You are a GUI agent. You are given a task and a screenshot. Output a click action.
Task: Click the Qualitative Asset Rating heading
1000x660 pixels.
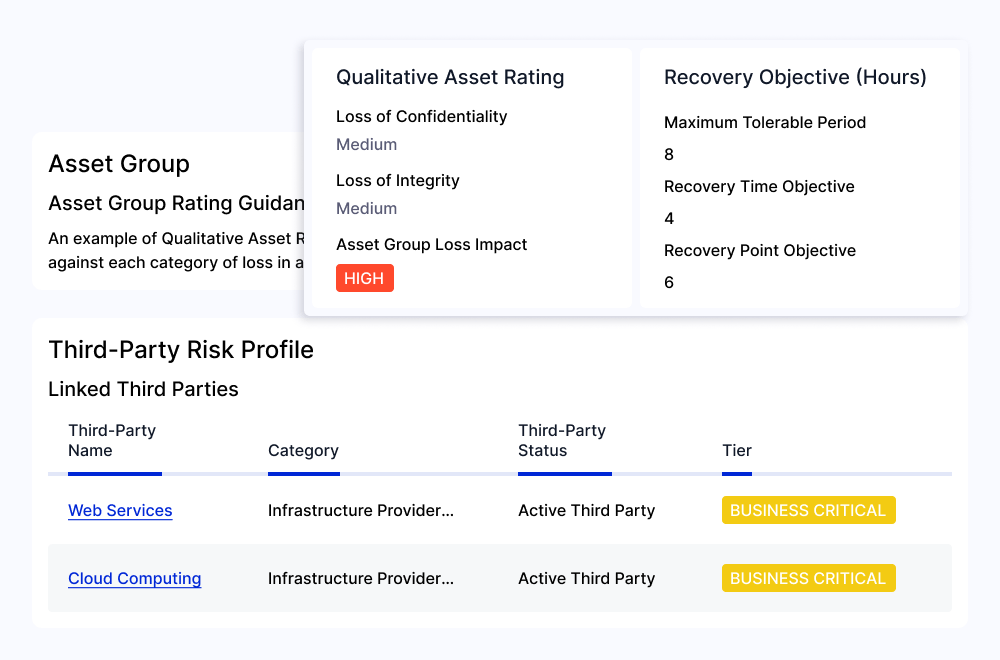coord(450,77)
